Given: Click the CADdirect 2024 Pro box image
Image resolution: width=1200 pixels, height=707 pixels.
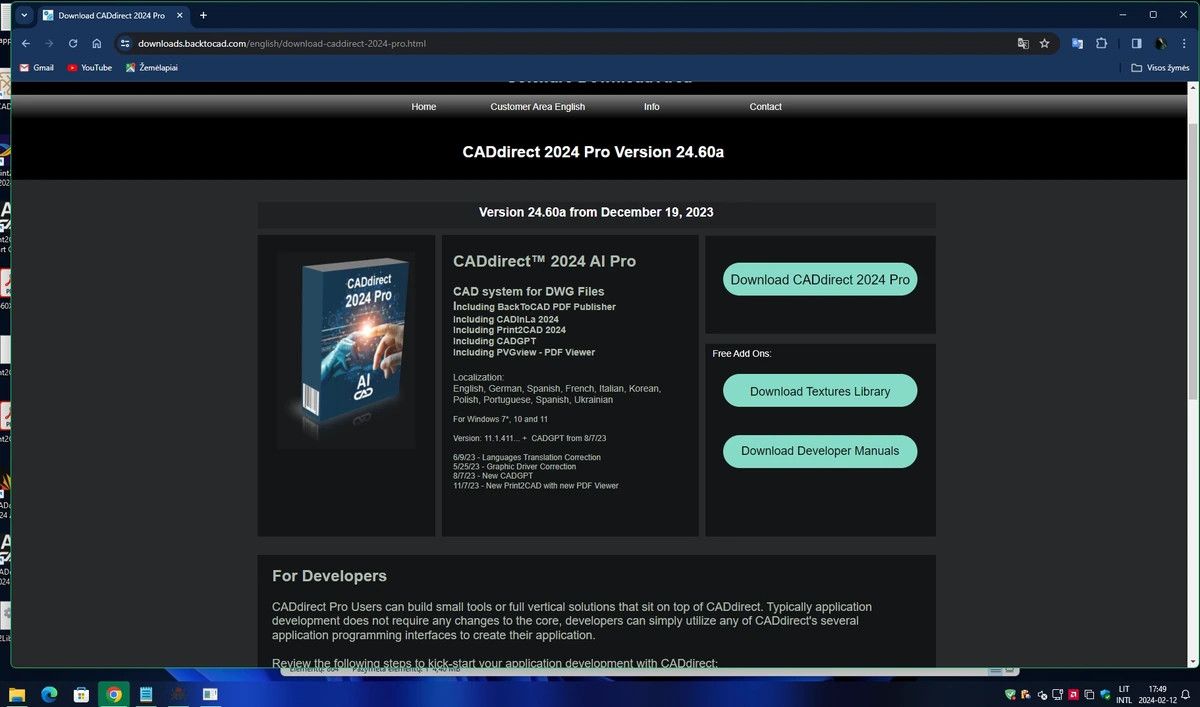Looking at the screenshot, I should [346, 350].
